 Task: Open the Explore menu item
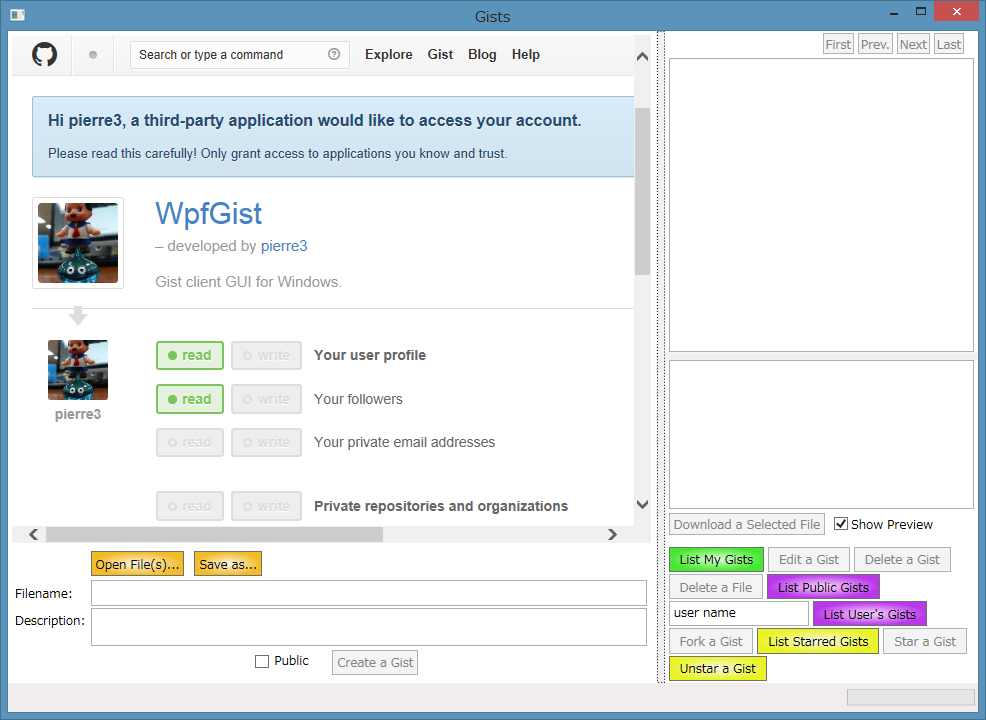pos(389,55)
